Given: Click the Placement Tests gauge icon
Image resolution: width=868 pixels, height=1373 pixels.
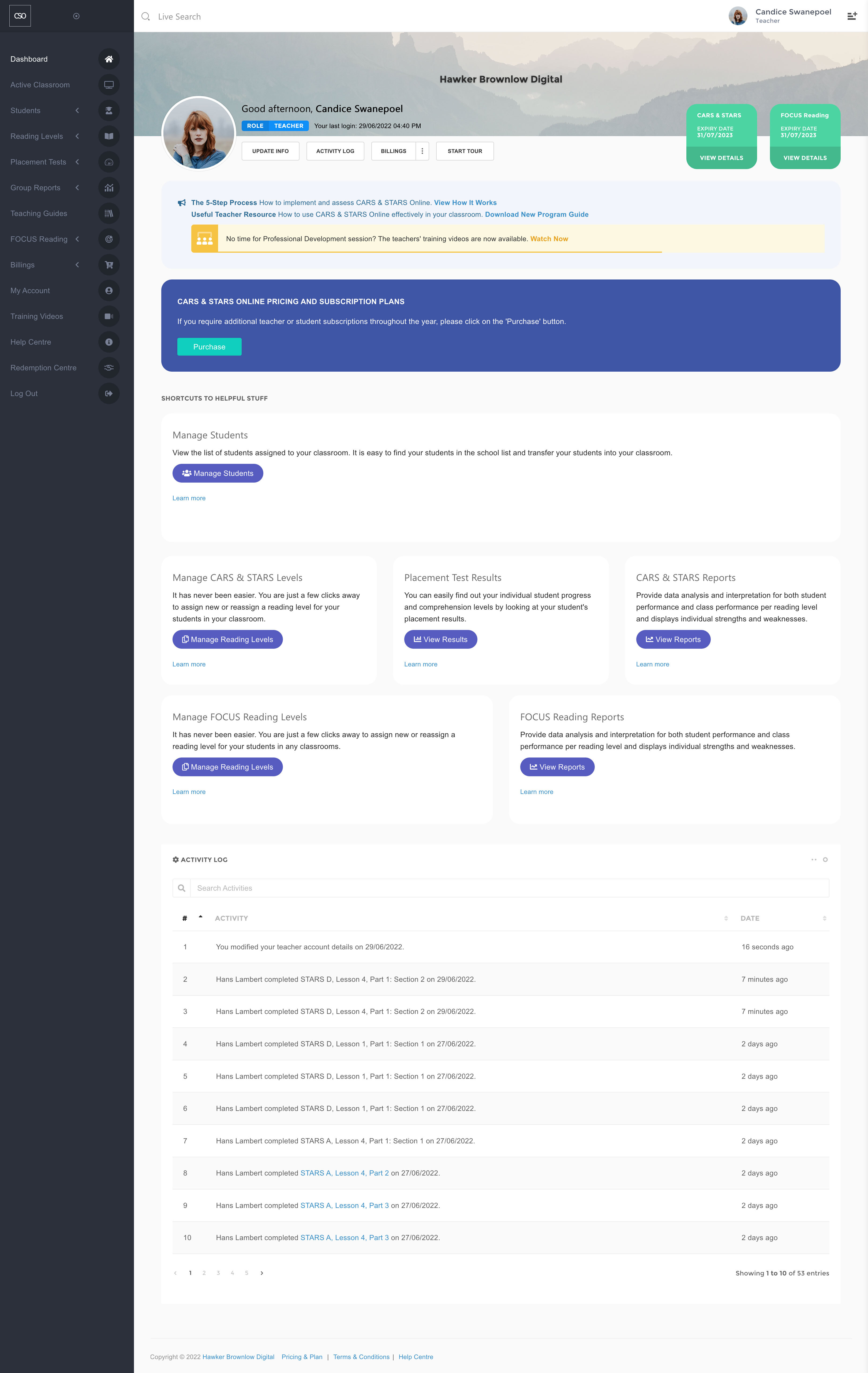Looking at the screenshot, I should point(109,162).
